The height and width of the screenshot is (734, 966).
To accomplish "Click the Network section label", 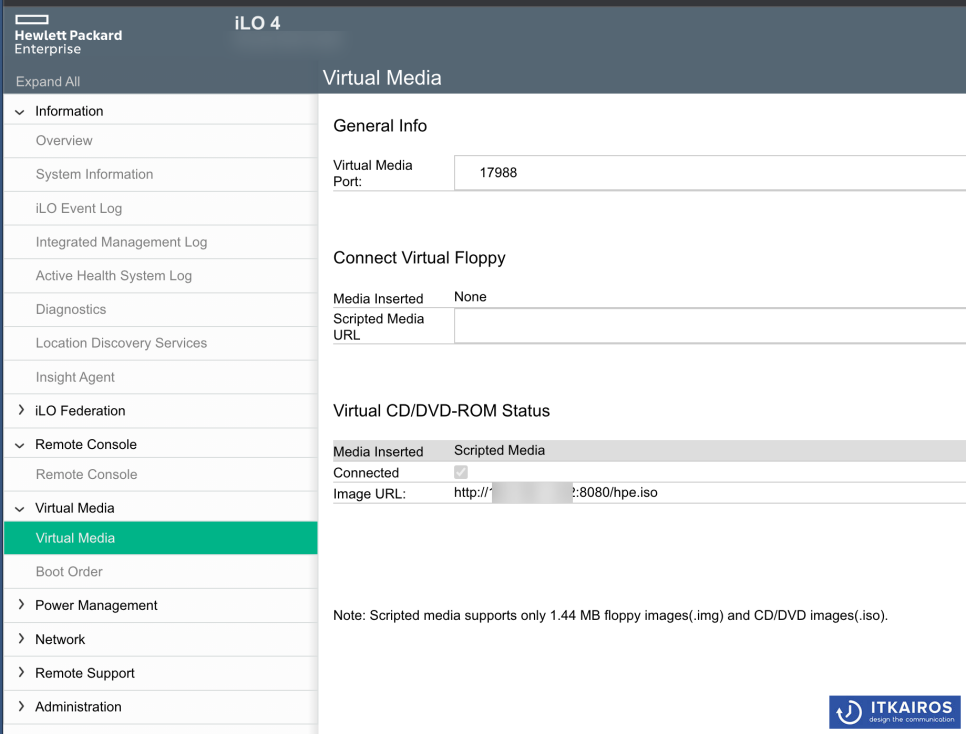I will click(60, 639).
